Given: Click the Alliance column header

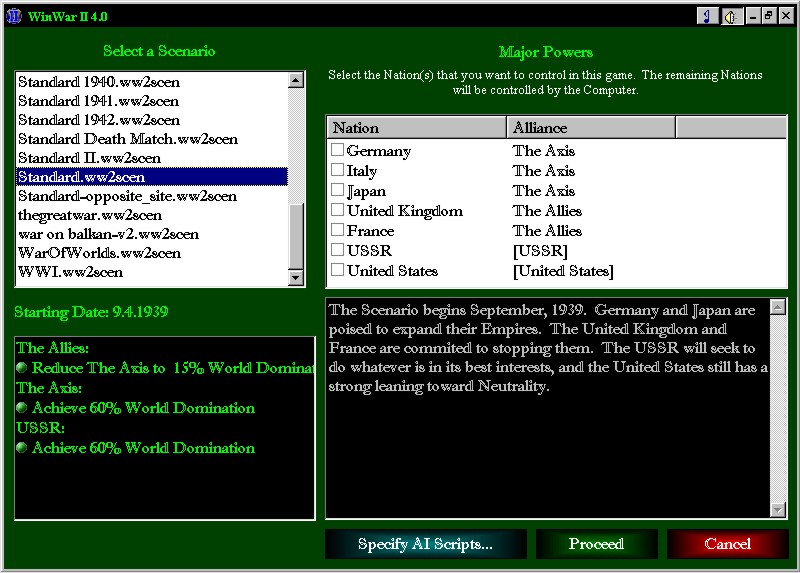Looking at the screenshot, I should 591,128.
